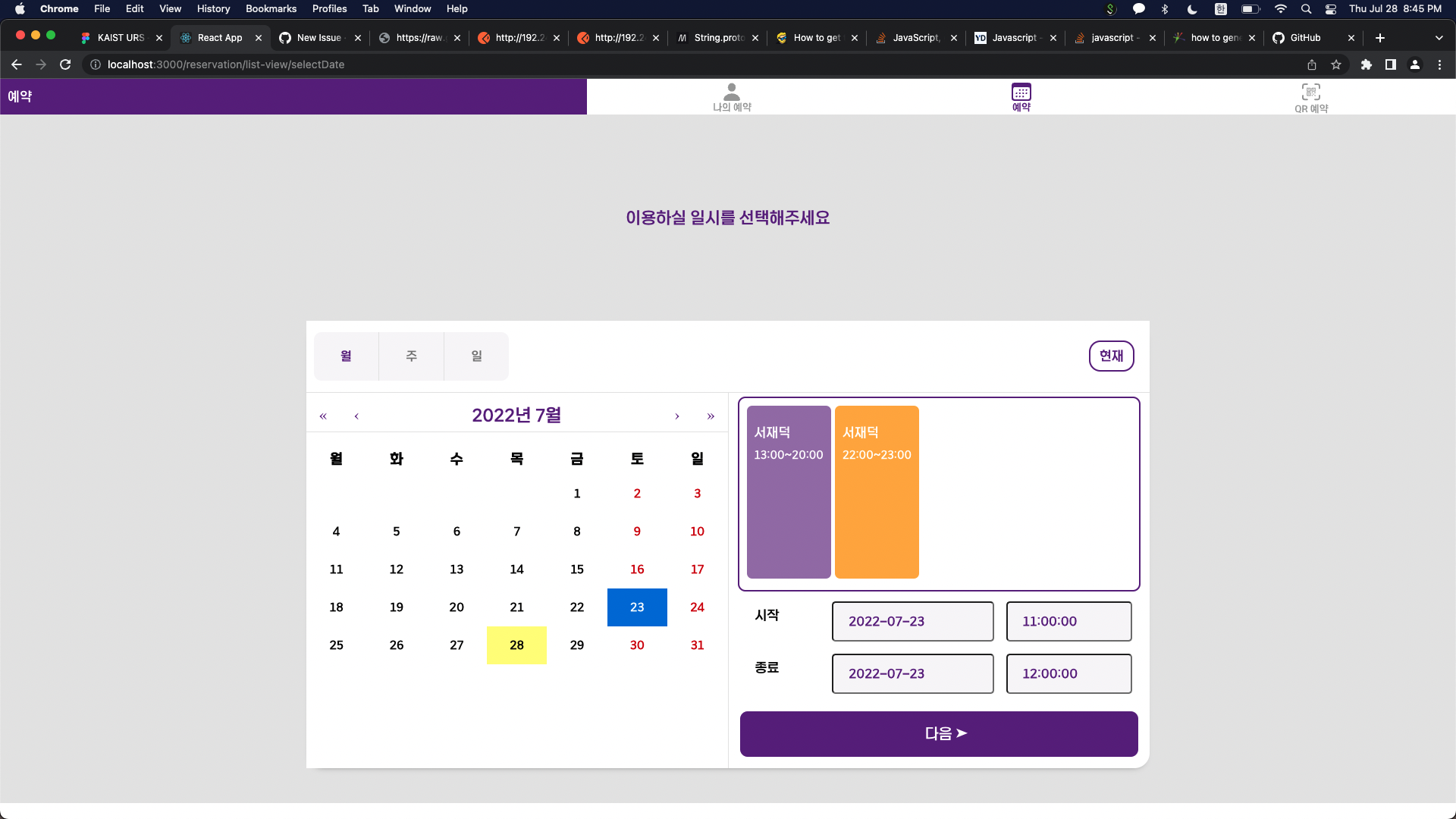Click the 다음 next button

[x=939, y=734]
